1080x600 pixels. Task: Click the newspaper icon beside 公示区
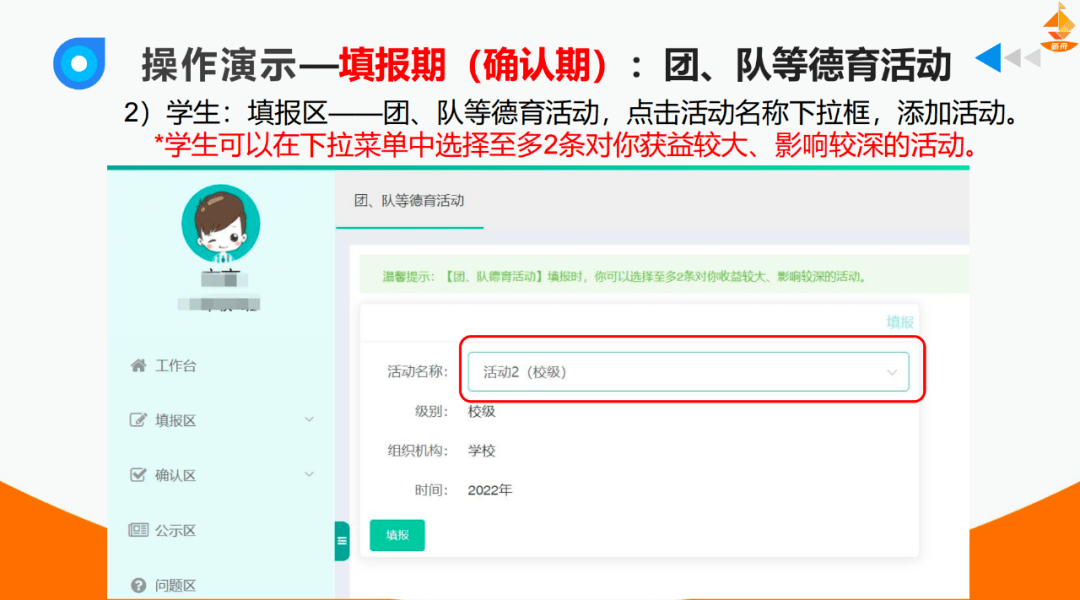[x=139, y=530]
